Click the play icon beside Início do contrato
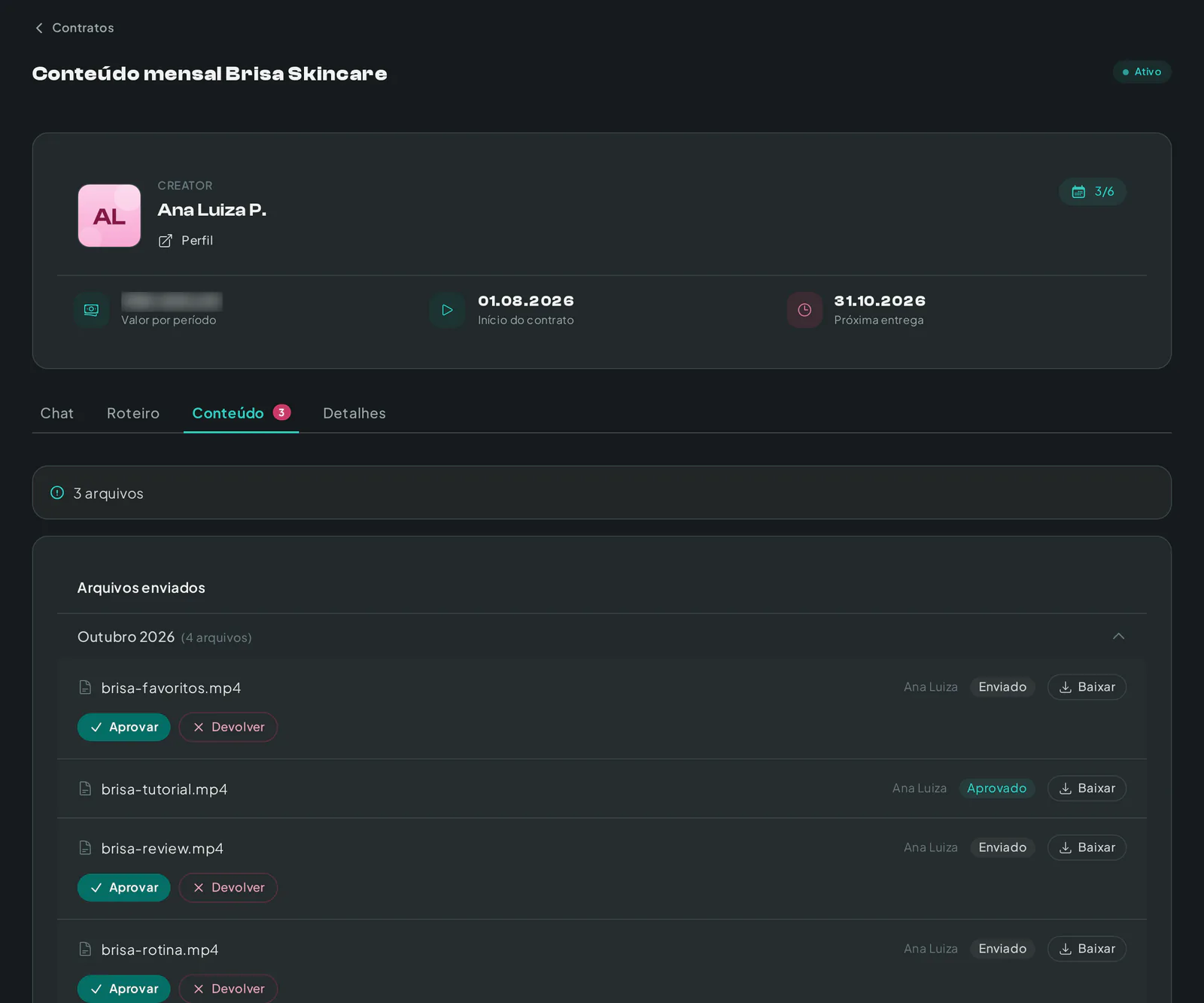This screenshot has width=1204, height=1003. [447, 310]
